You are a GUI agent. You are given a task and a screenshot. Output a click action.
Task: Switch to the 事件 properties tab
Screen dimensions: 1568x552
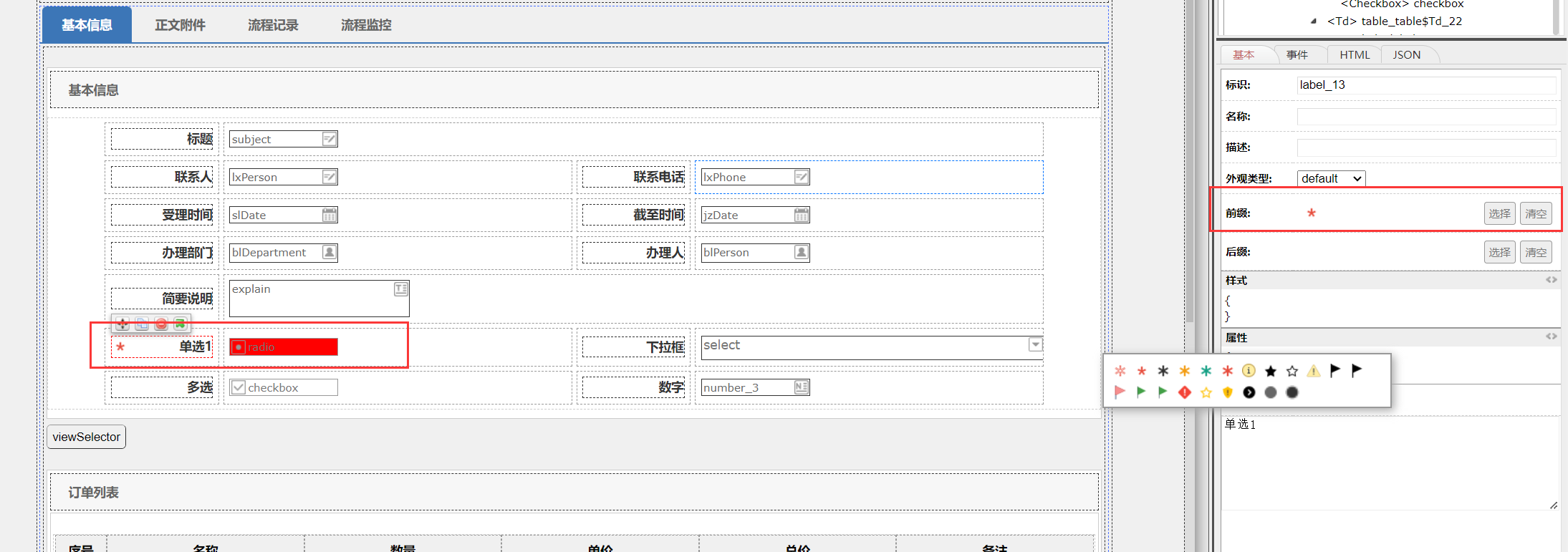coord(1297,55)
